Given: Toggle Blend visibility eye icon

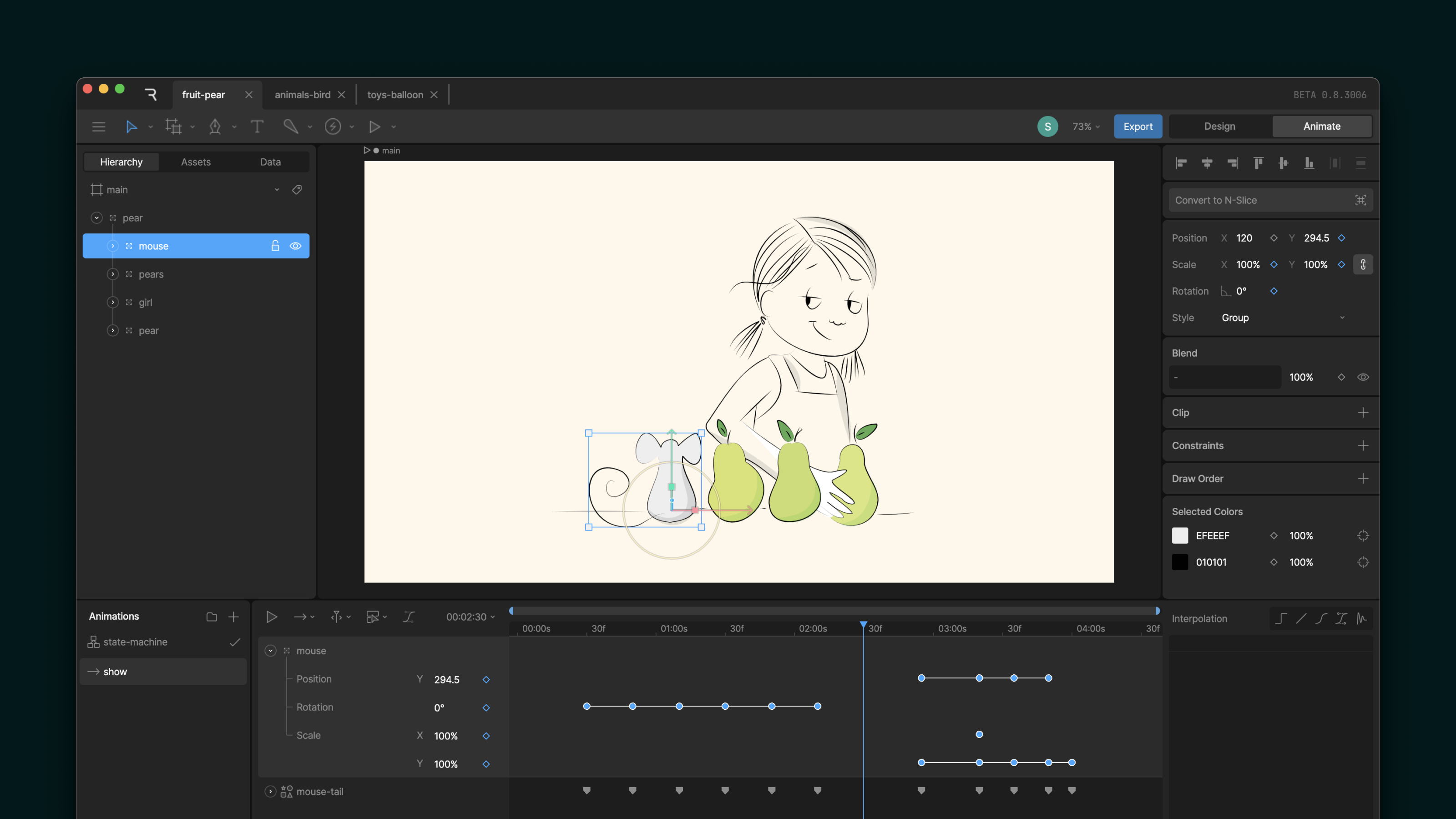Looking at the screenshot, I should point(1363,377).
